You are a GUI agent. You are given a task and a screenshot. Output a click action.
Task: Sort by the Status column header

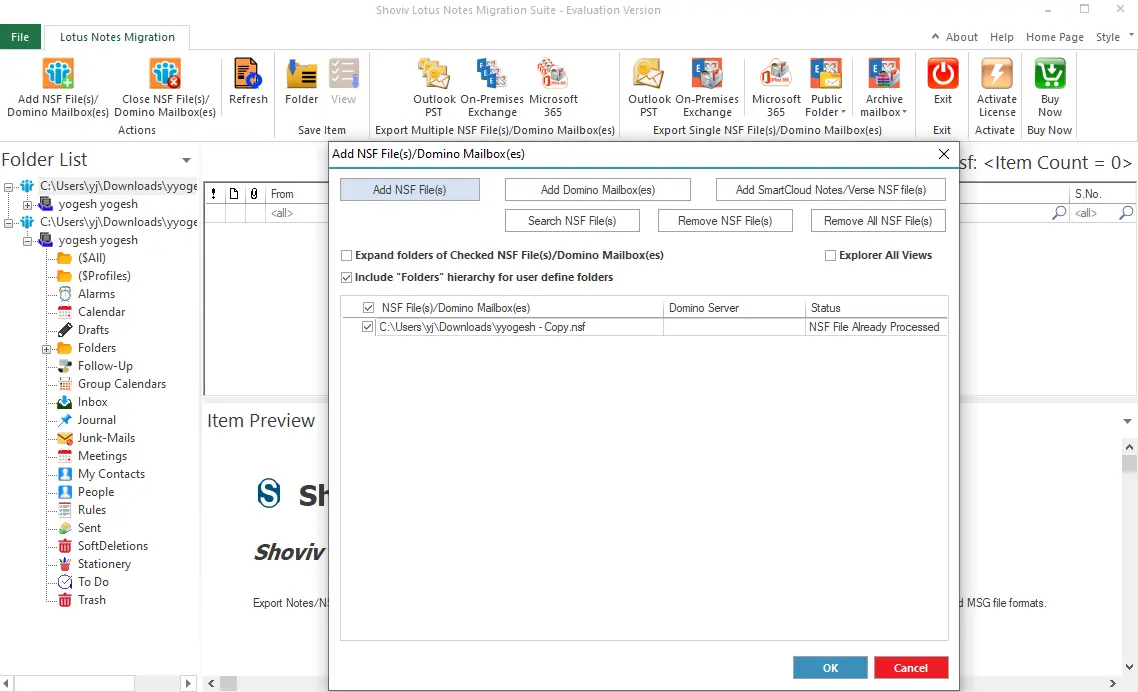[x=876, y=308]
